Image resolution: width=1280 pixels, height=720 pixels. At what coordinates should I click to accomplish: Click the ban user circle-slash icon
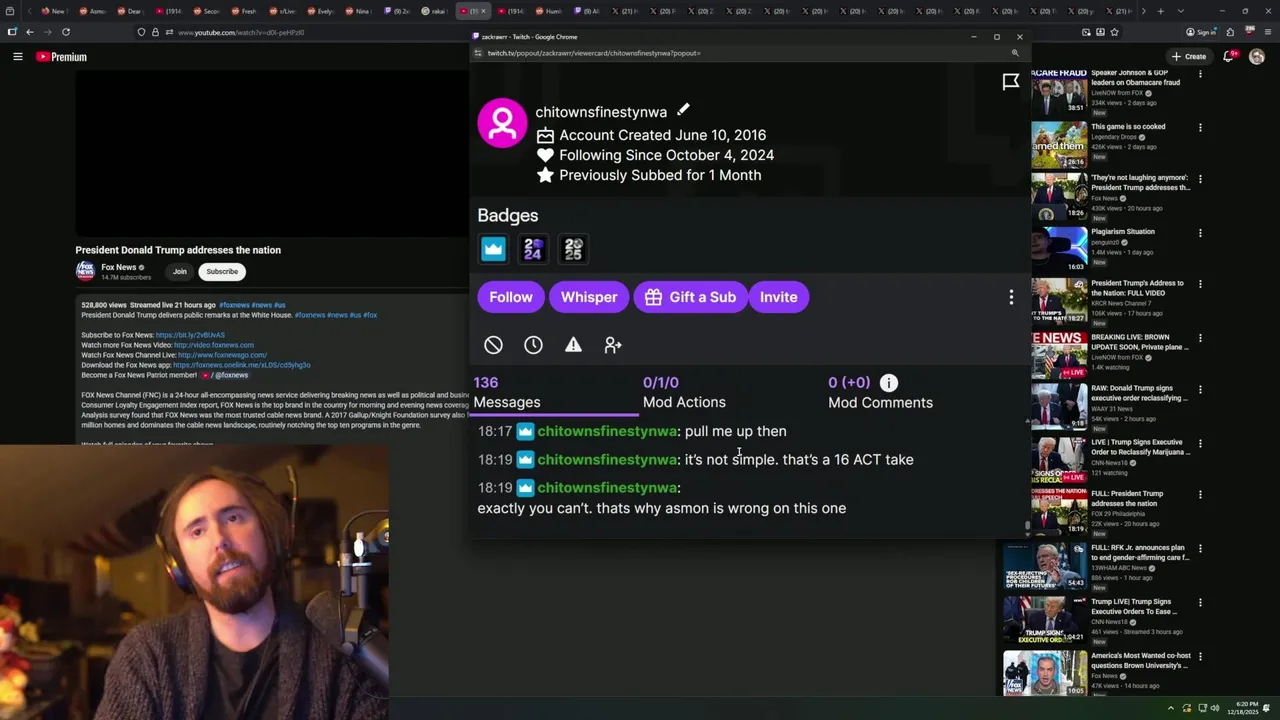coord(493,345)
